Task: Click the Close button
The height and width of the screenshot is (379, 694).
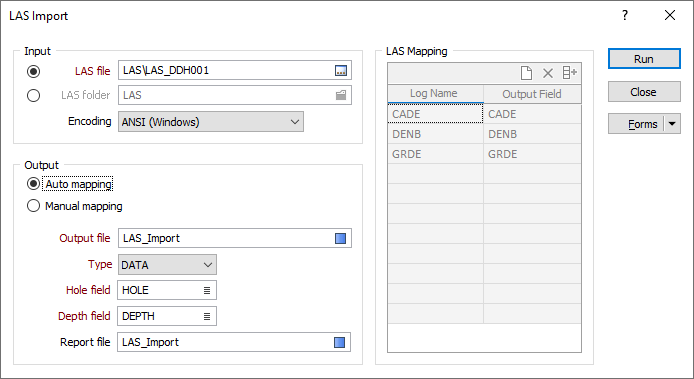Action: click(x=644, y=92)
